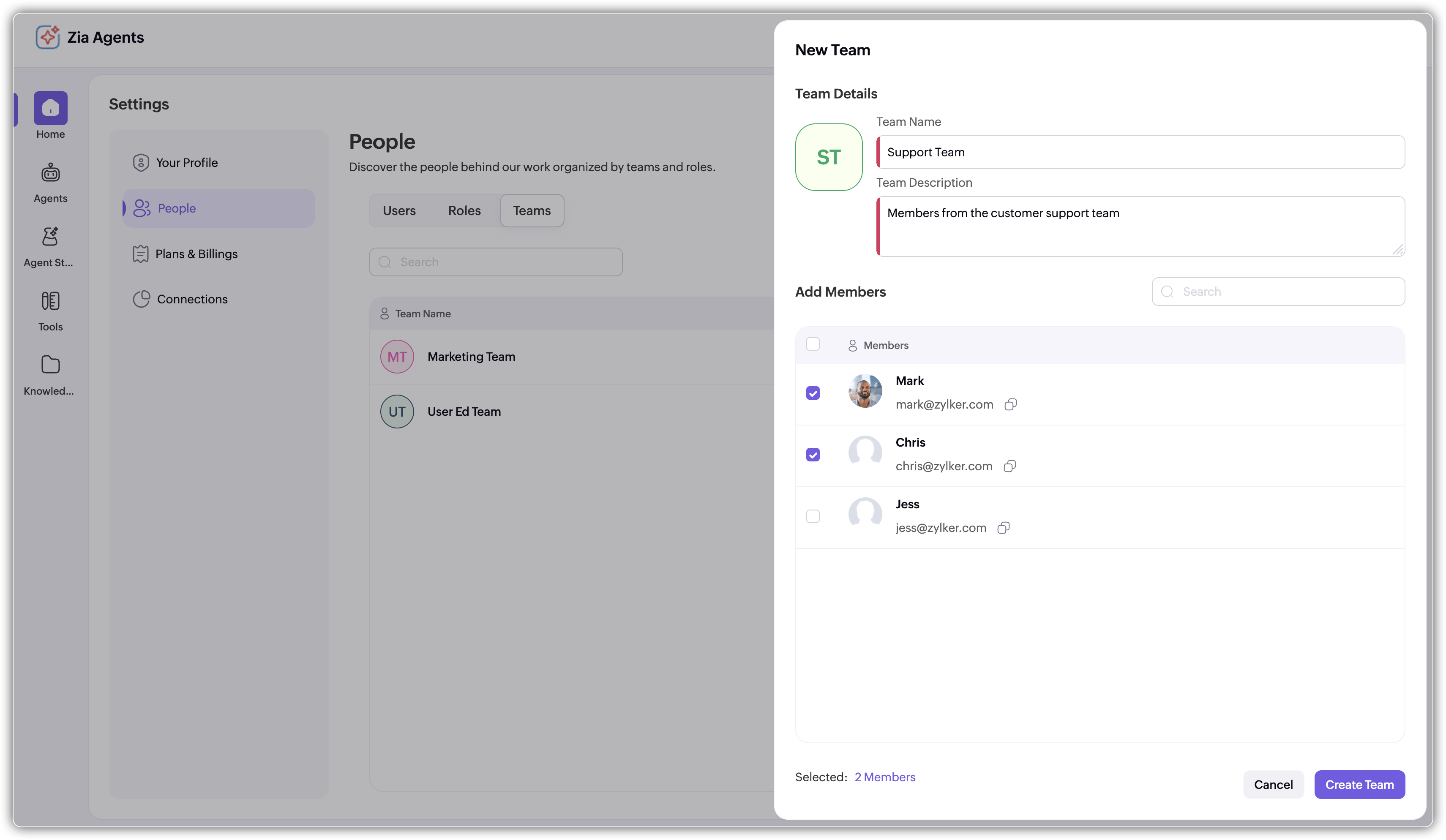1446x840 pixels.
Task: Open the Agent Studio sidebar icon
Action: click(50, 236)
